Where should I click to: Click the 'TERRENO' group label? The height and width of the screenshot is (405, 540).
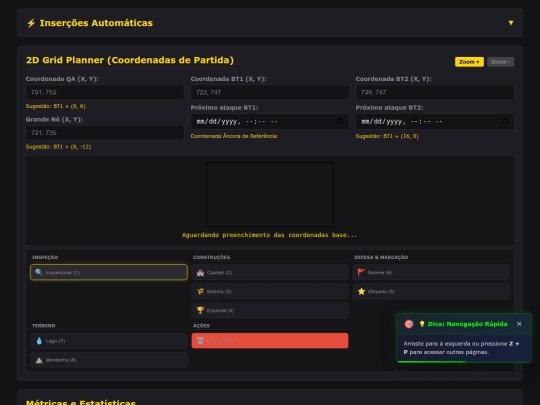pos(44,325)
